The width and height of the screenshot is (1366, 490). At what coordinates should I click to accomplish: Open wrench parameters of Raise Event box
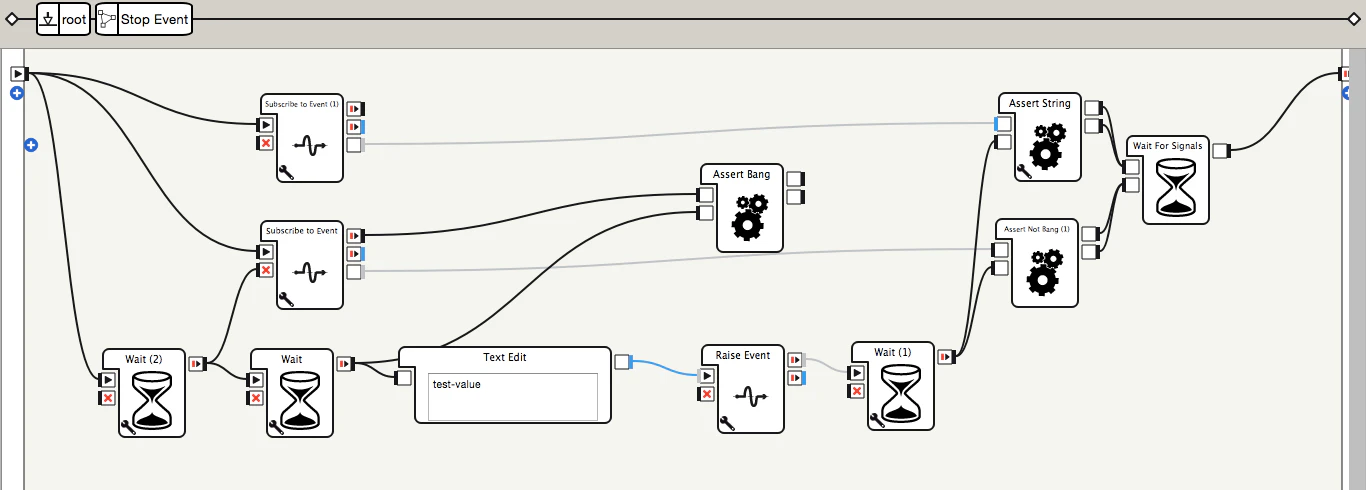727,423
